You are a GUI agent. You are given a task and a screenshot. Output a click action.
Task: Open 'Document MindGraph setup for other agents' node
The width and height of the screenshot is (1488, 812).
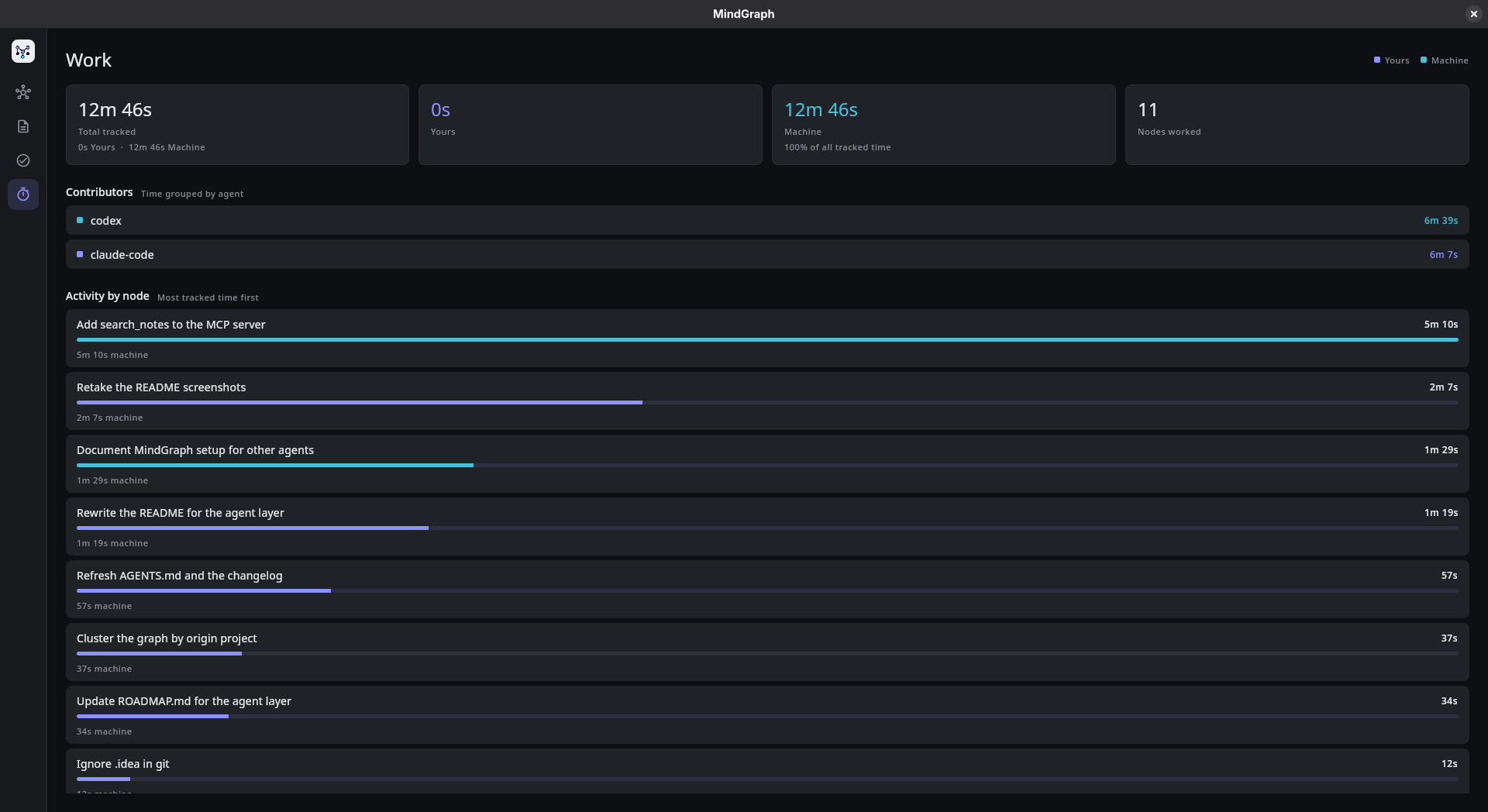(767, 463)
